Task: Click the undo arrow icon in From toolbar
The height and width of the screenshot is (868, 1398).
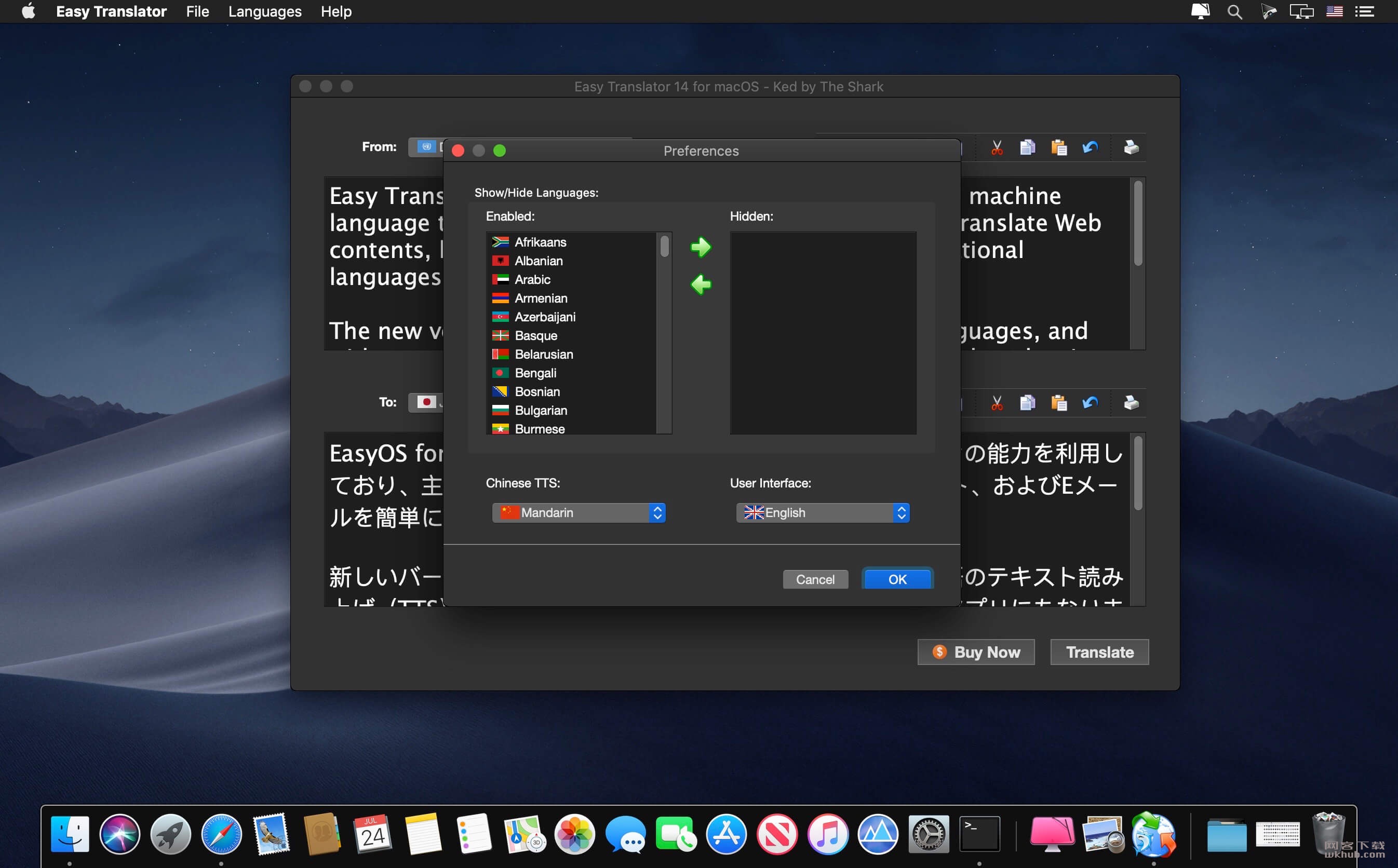Action: (1090, 147)
